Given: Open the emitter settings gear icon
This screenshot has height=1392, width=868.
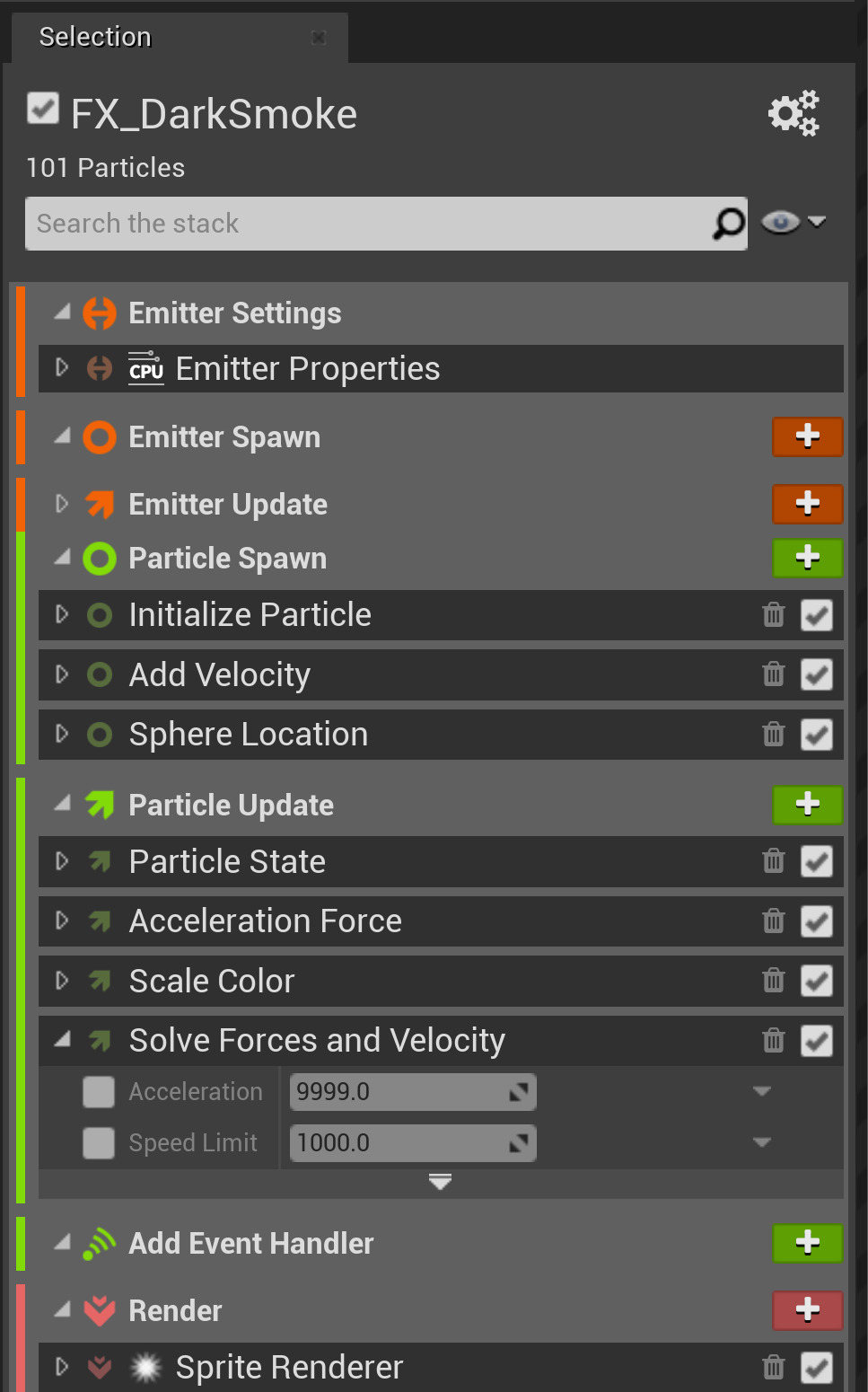Looking at the screenshot, I should tap(793, 113).
